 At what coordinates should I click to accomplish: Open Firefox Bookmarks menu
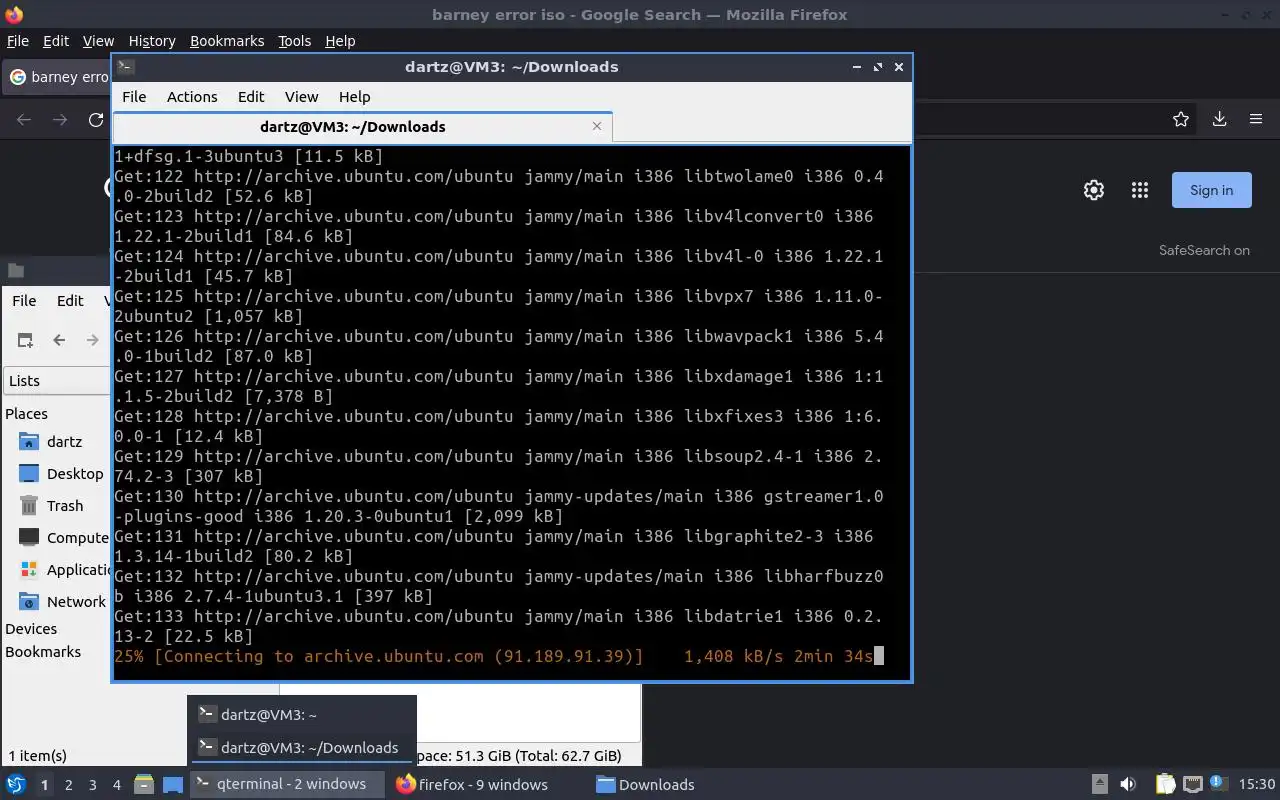coord(227,41)
